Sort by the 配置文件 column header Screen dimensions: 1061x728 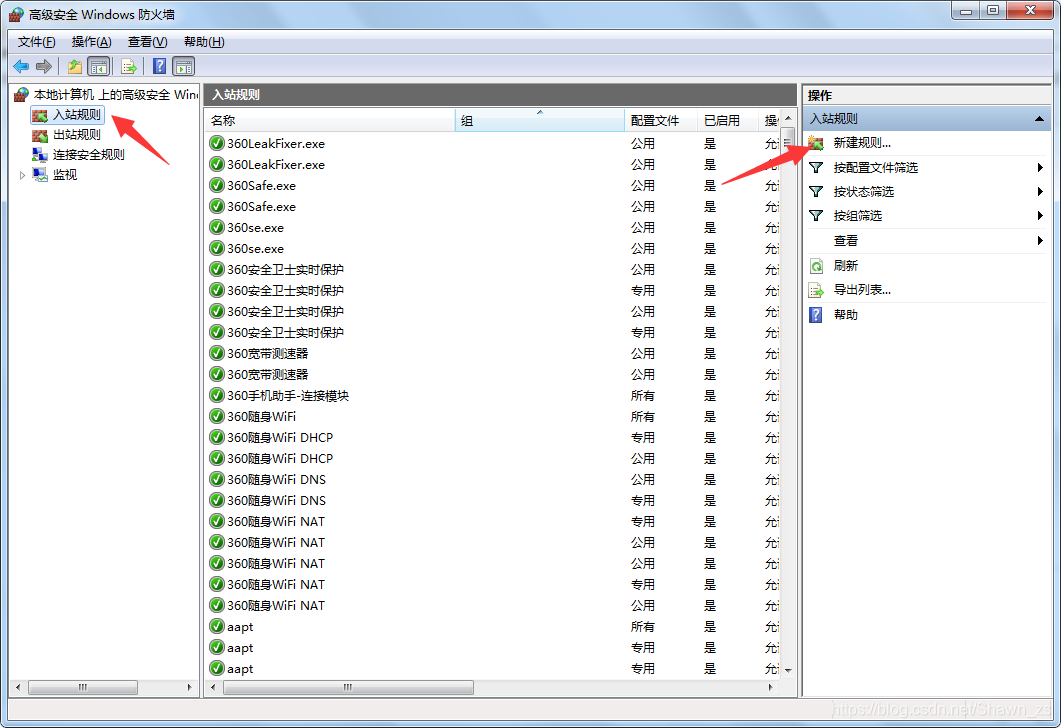tap(661, 120)
